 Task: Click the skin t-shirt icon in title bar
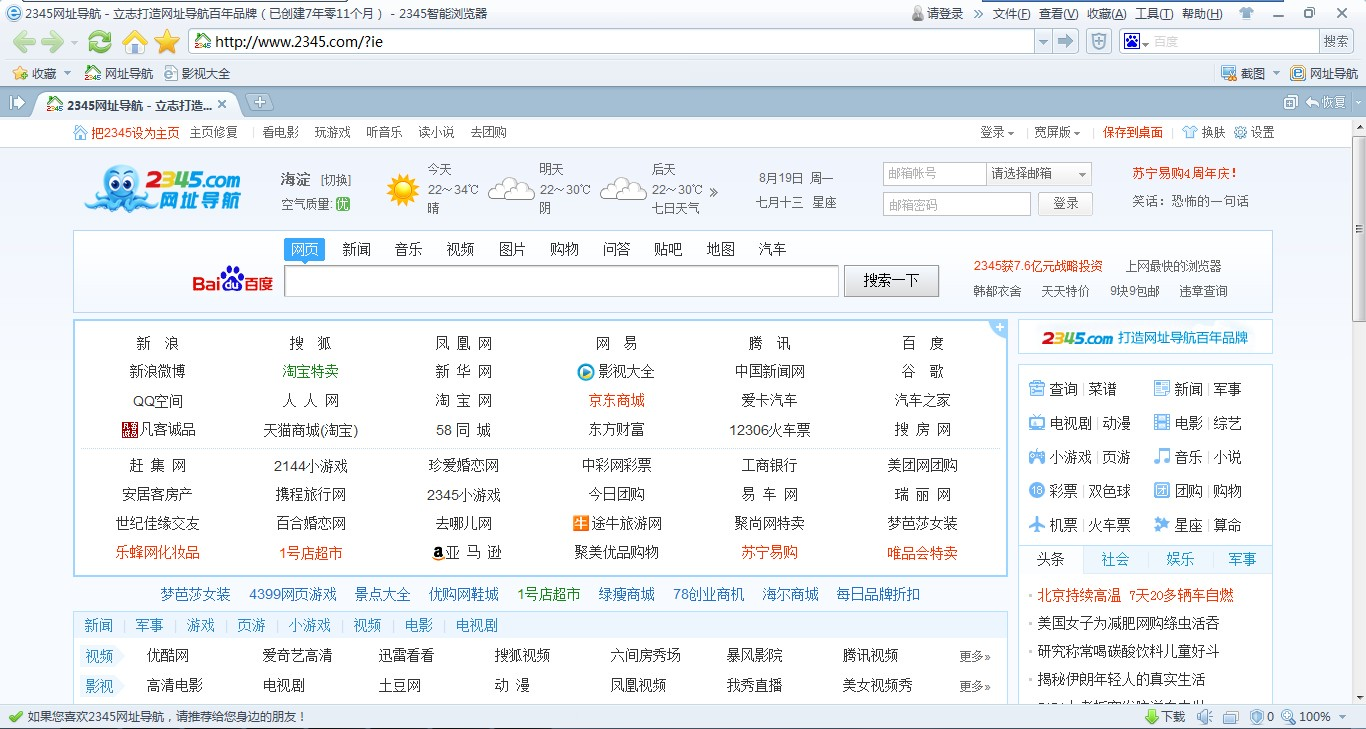coord(1246,13)
